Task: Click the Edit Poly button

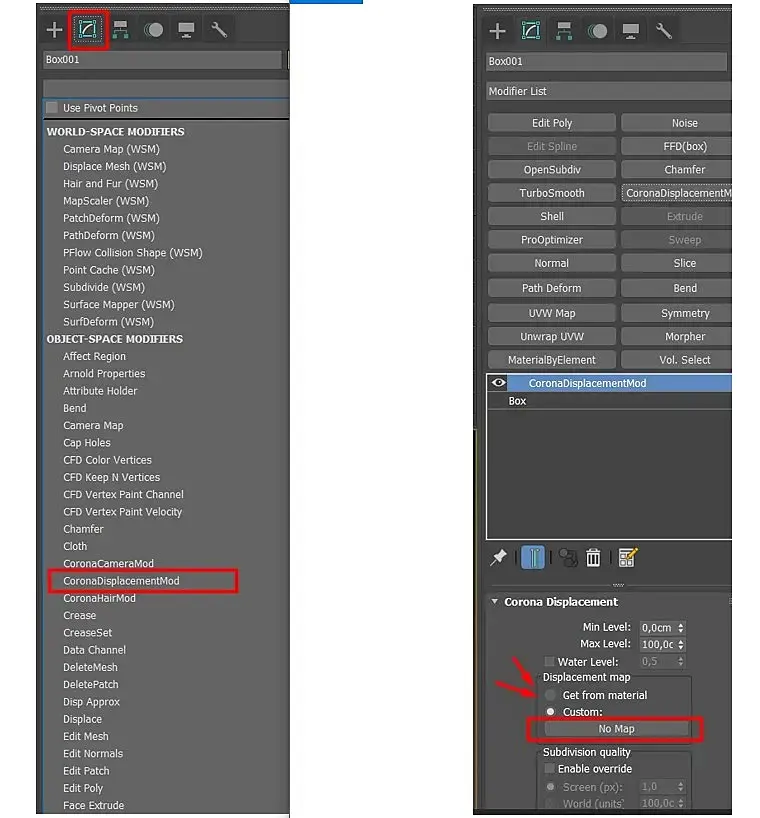Action: coord(552,123)
